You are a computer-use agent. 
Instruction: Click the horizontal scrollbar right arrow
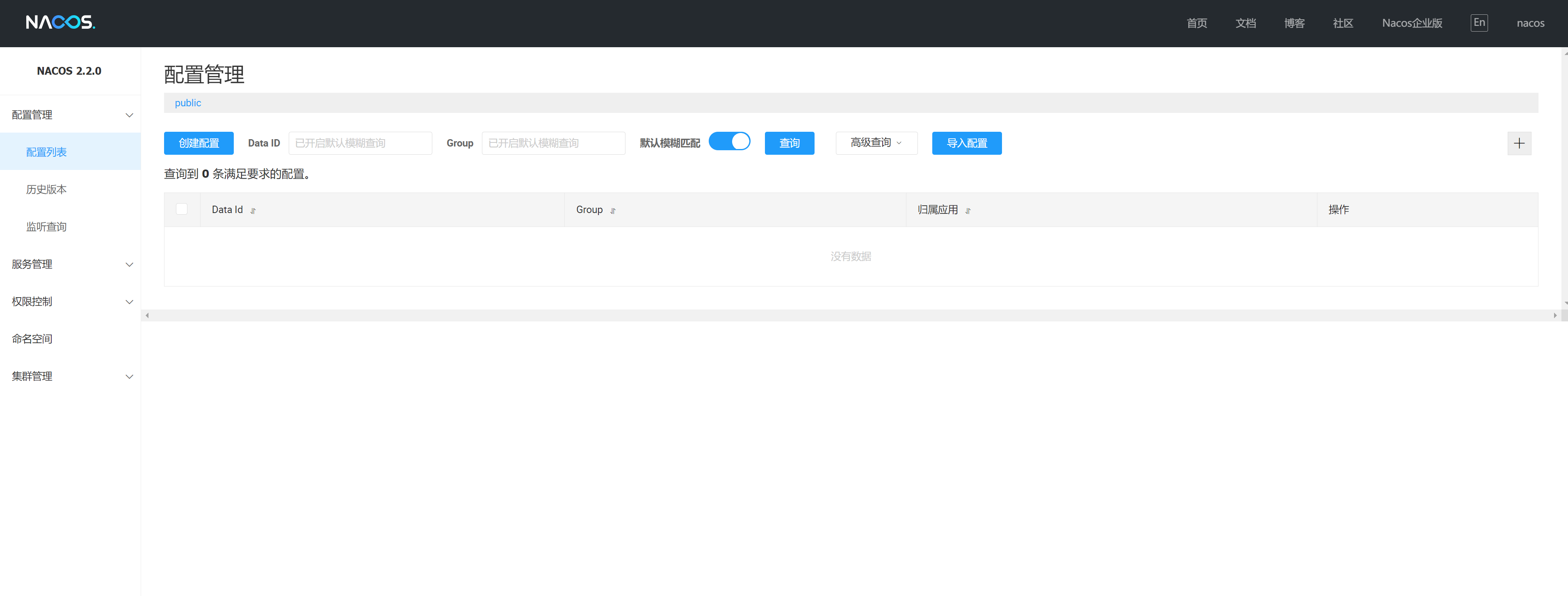click(1554, 316)
